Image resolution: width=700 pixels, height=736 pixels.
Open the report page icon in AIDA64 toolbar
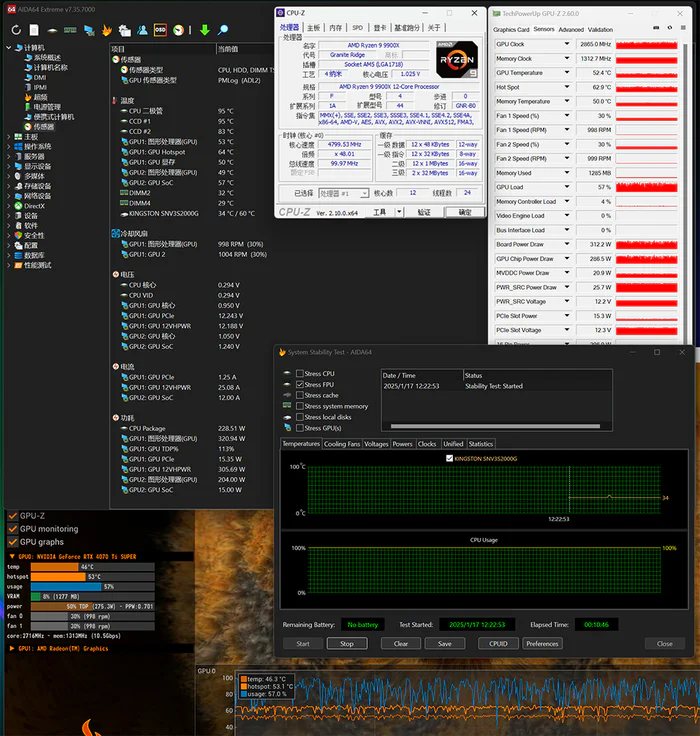pyautogui.click(x=34, y=30)
